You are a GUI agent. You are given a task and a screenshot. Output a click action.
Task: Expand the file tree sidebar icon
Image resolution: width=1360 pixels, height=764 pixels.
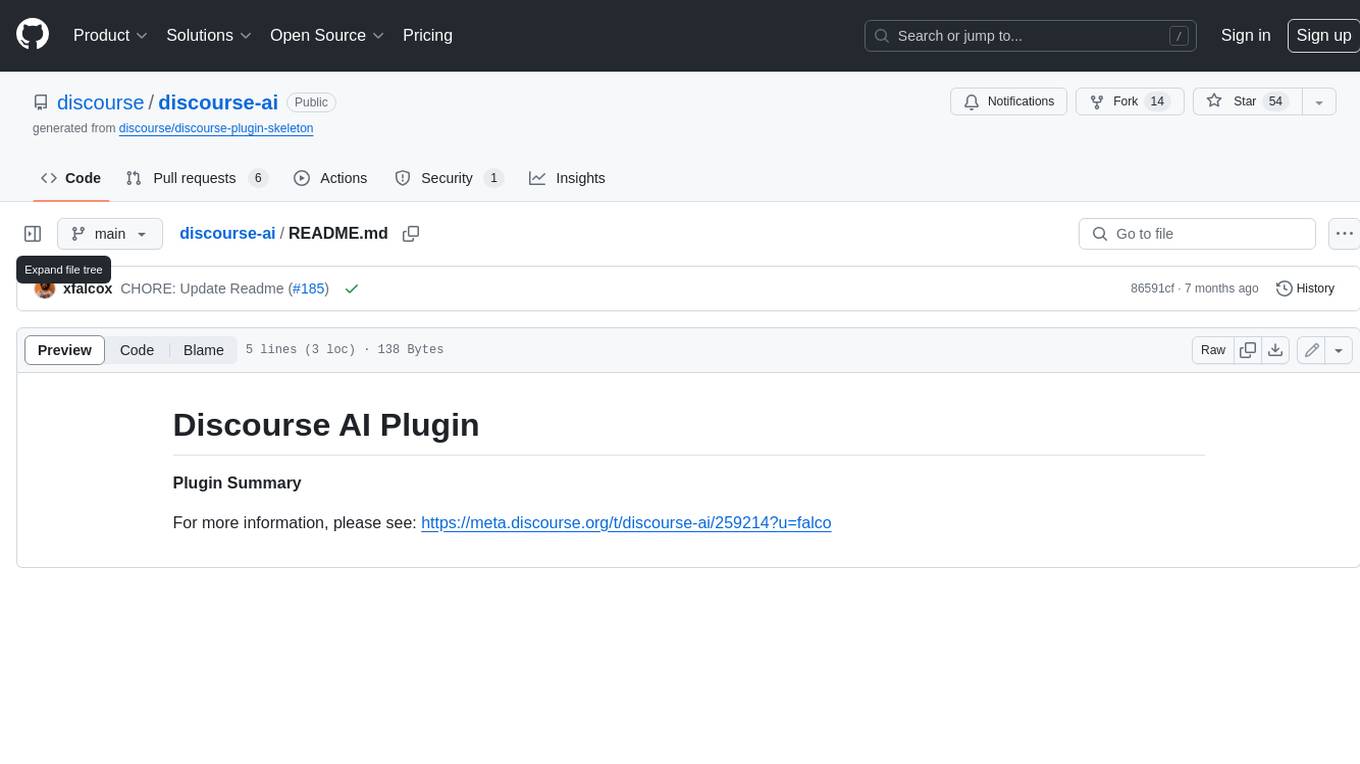(x=33, y=234)
